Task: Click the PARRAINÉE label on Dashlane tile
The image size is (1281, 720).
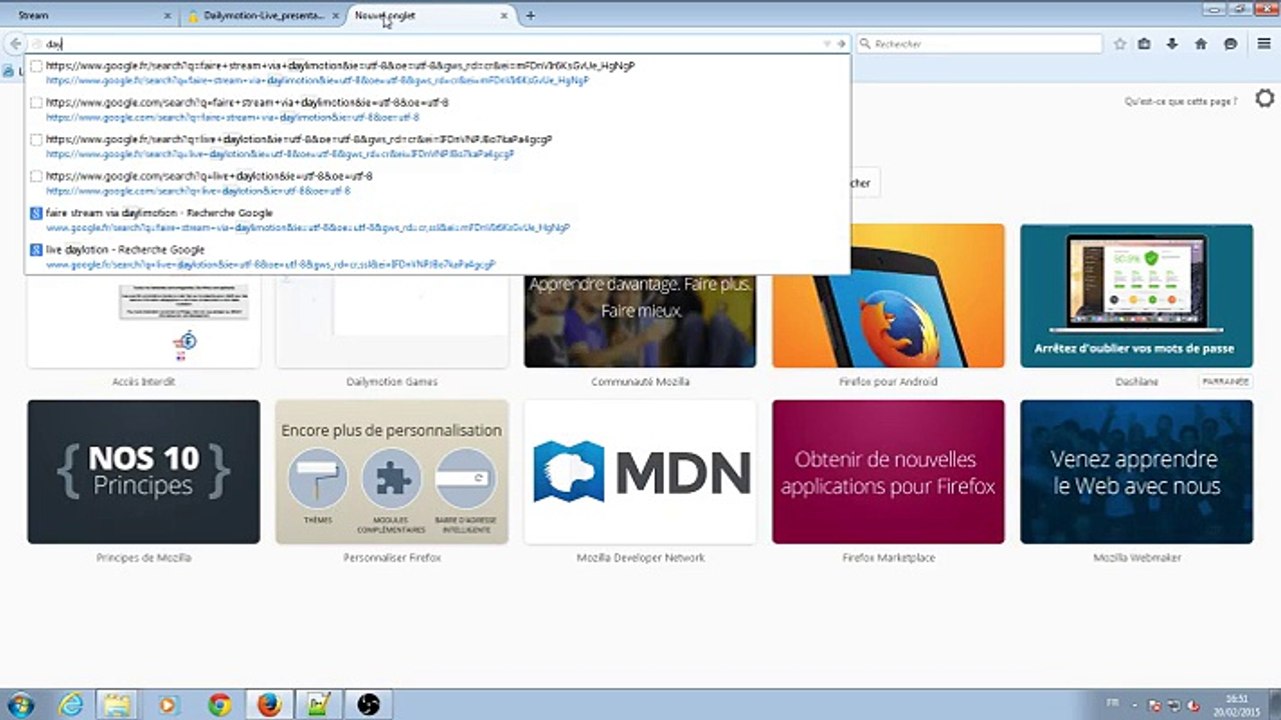Action: click(1225, 382)
